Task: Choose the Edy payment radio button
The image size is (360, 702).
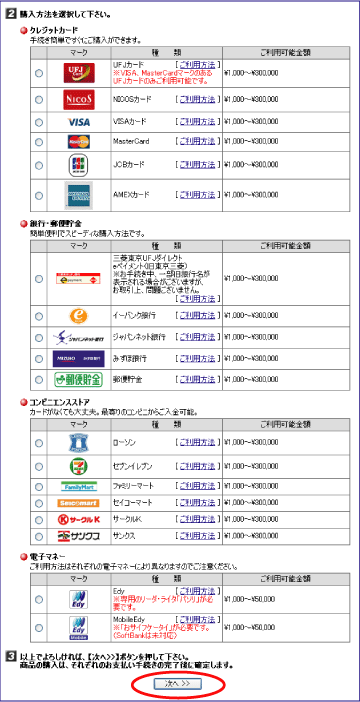Action: pos(39,599)
